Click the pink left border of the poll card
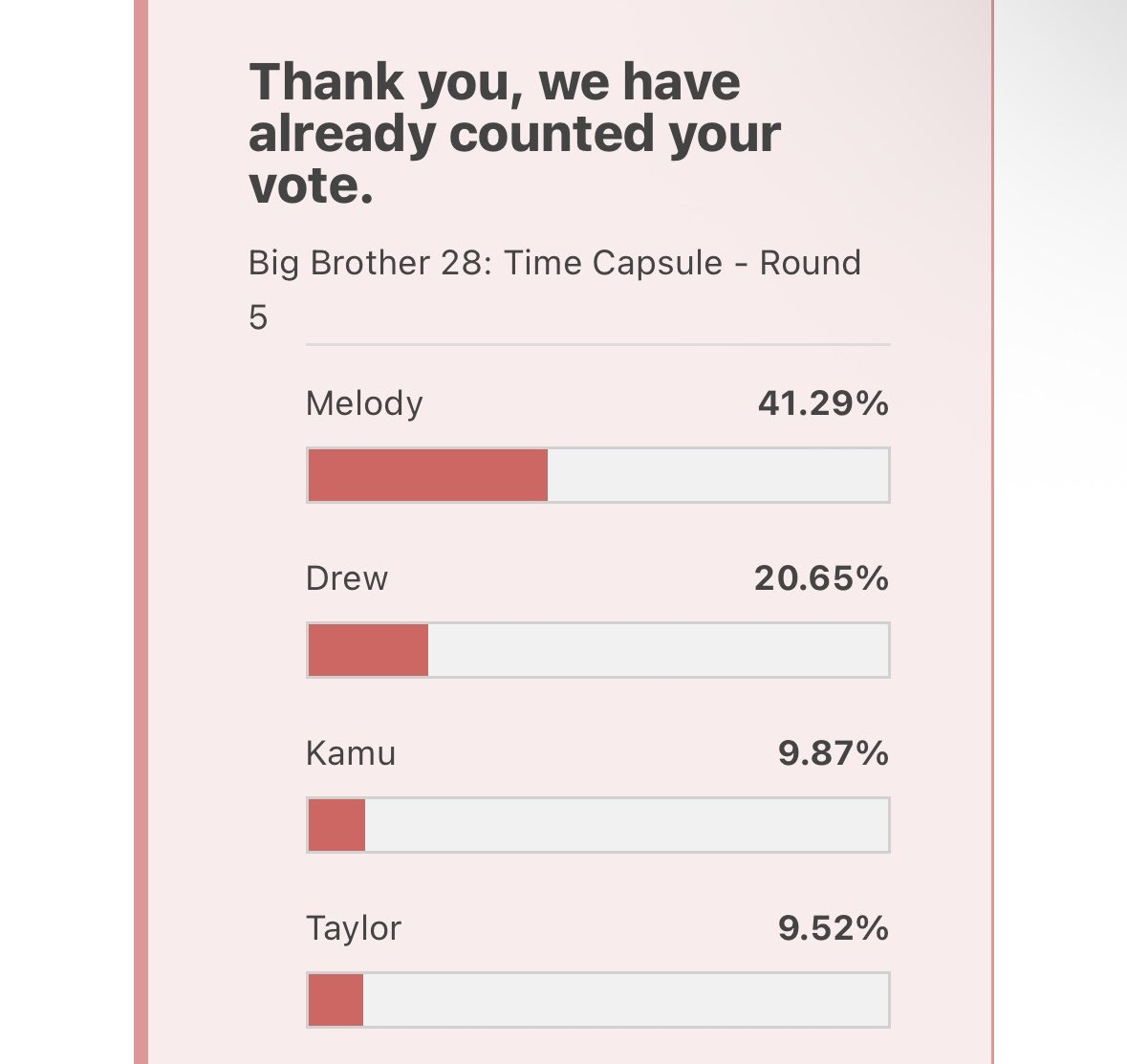The image size is (1127, 1064). [x=141, y=532]
